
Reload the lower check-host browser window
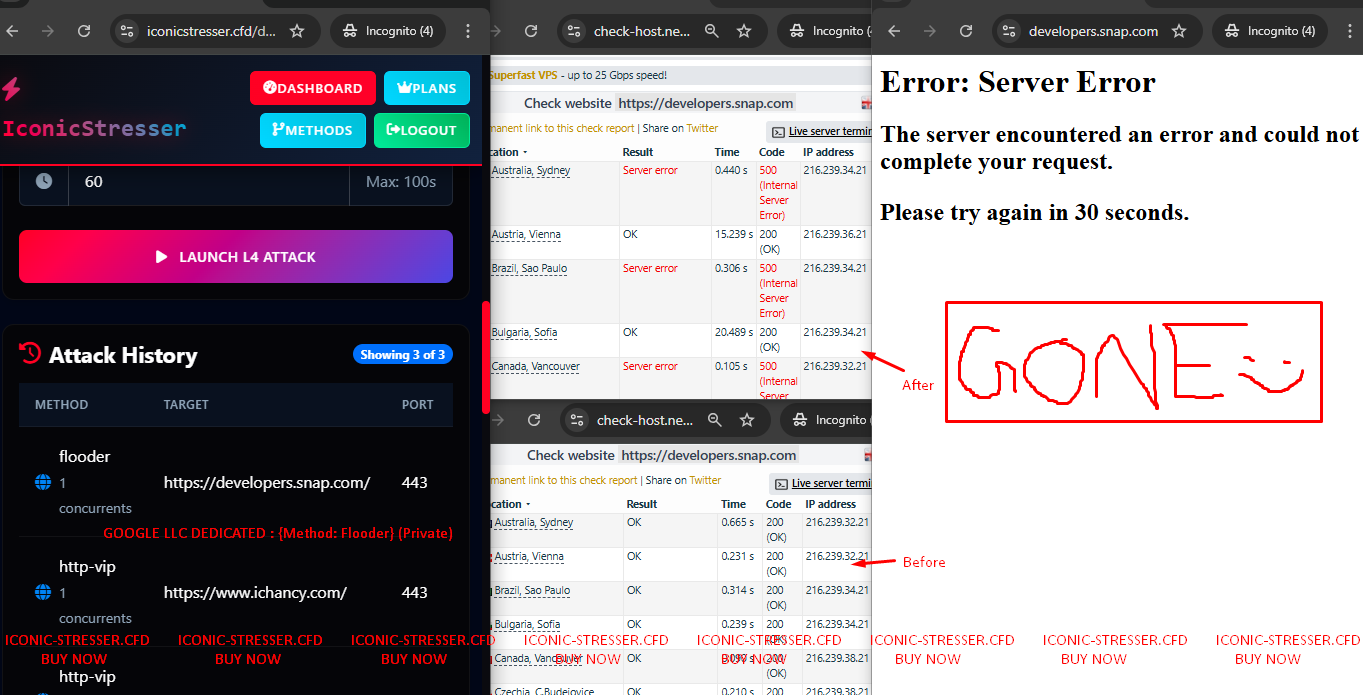(x=534, y=420)
